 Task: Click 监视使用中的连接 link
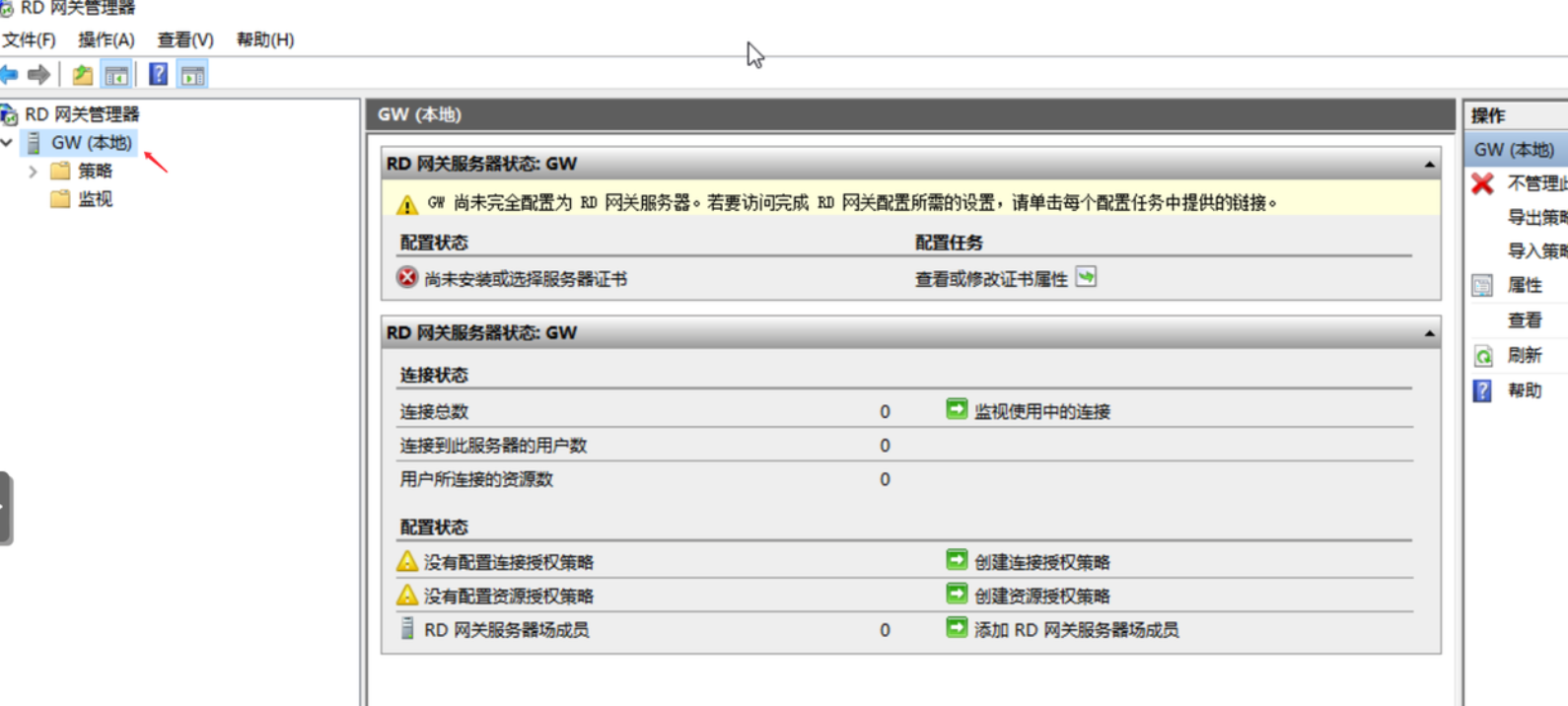pyautogui.click(x=1041, y=411)
